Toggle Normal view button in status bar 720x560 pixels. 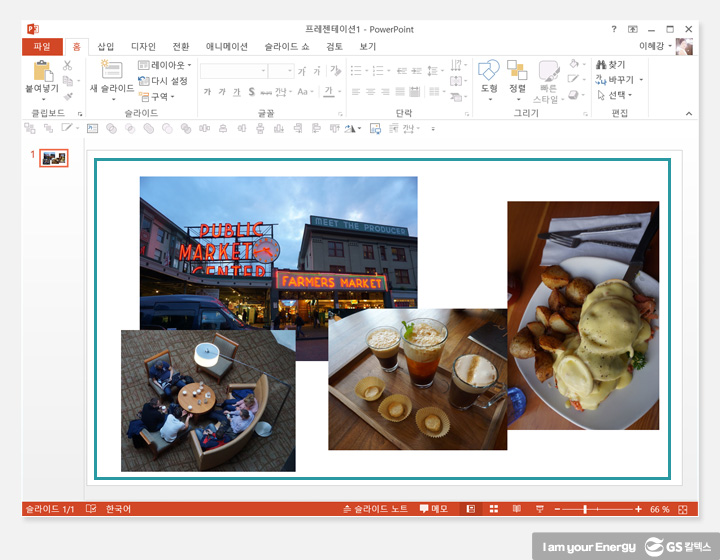(470, 509)
